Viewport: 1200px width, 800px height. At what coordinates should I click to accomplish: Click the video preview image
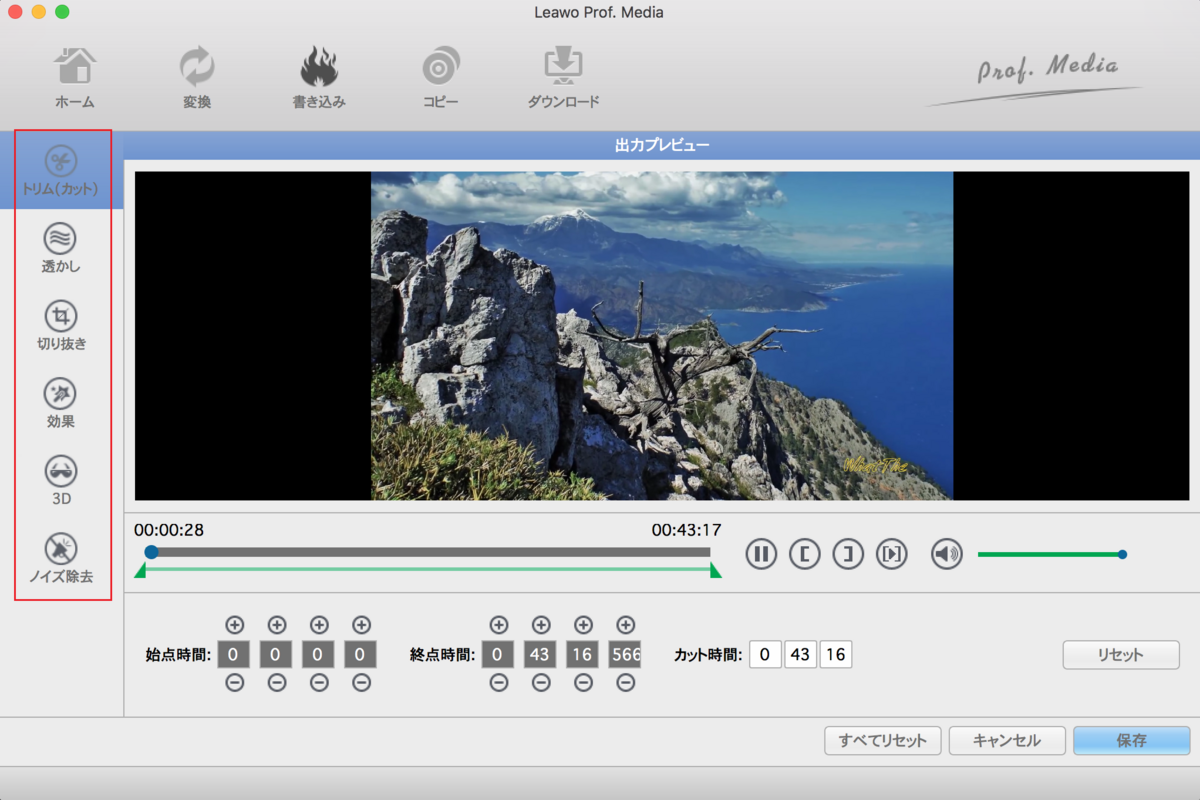662,335
